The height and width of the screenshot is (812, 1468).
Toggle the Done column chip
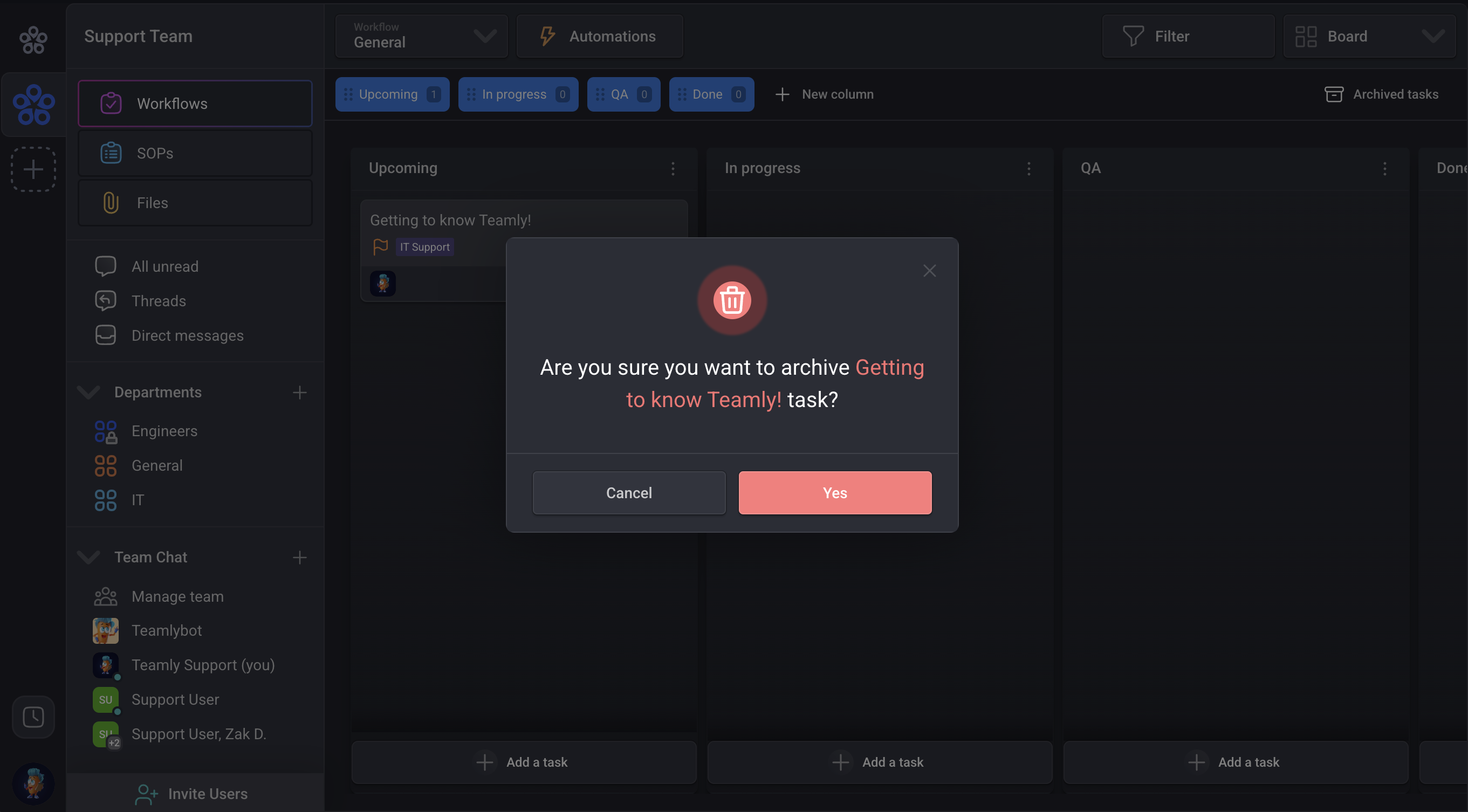point(711,94)
